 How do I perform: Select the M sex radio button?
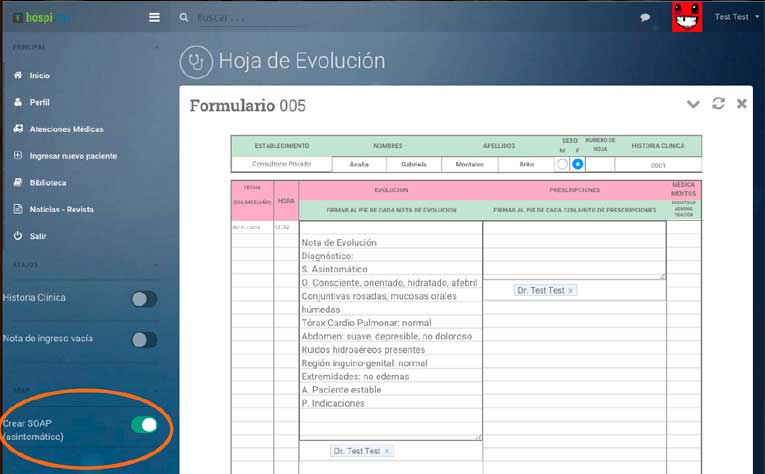(562, 164)
